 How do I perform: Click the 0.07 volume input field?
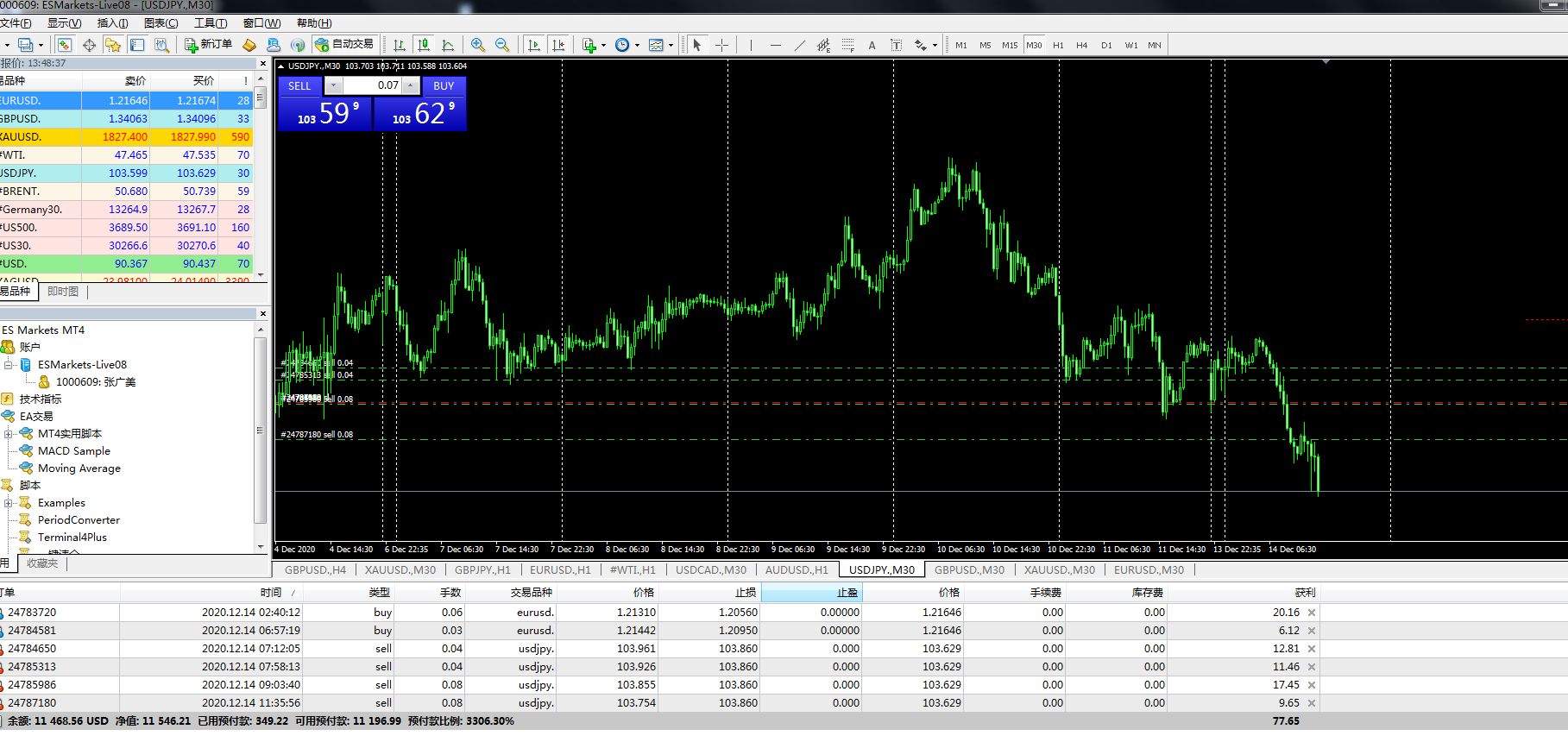(x=372, y=85)
